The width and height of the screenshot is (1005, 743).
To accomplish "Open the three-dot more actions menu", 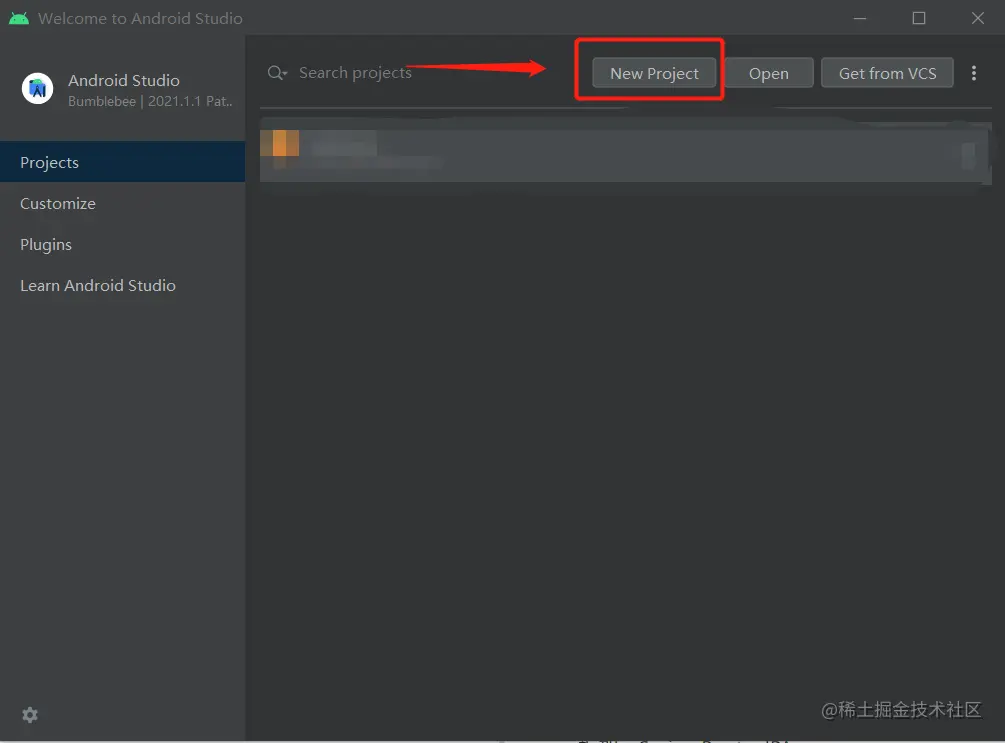I will click(974, 73).
